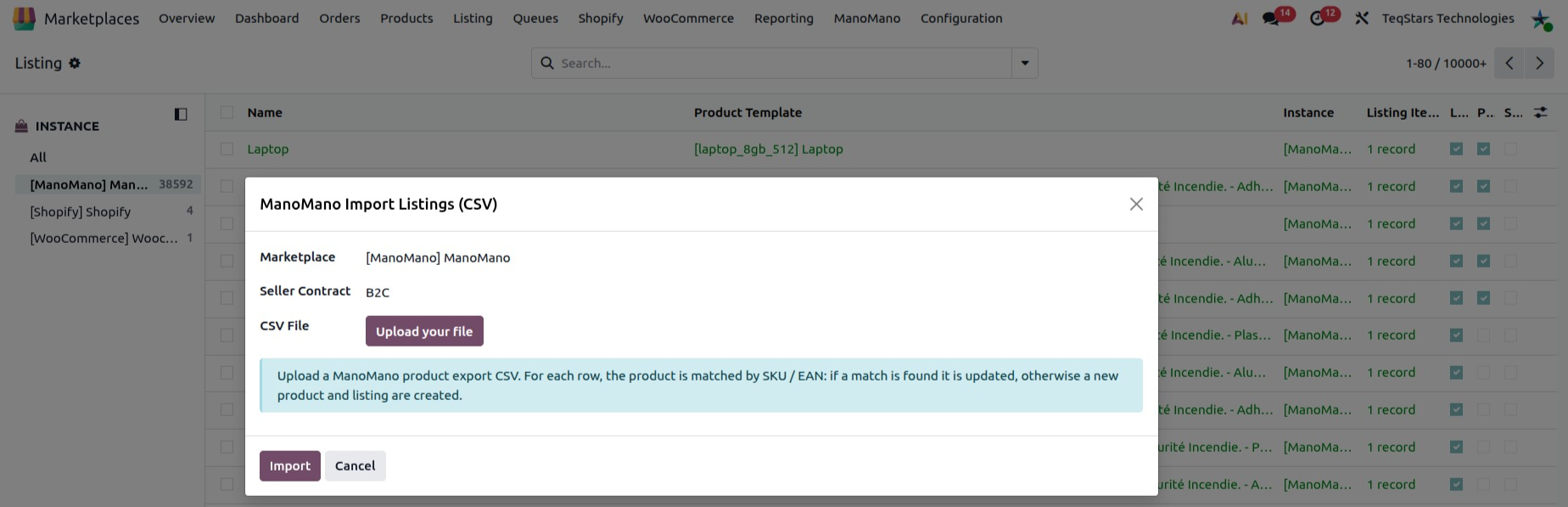Screen dimensions: 1568x507
Task: Open the Dashboard menu
Action: click(x=267, y=19)
